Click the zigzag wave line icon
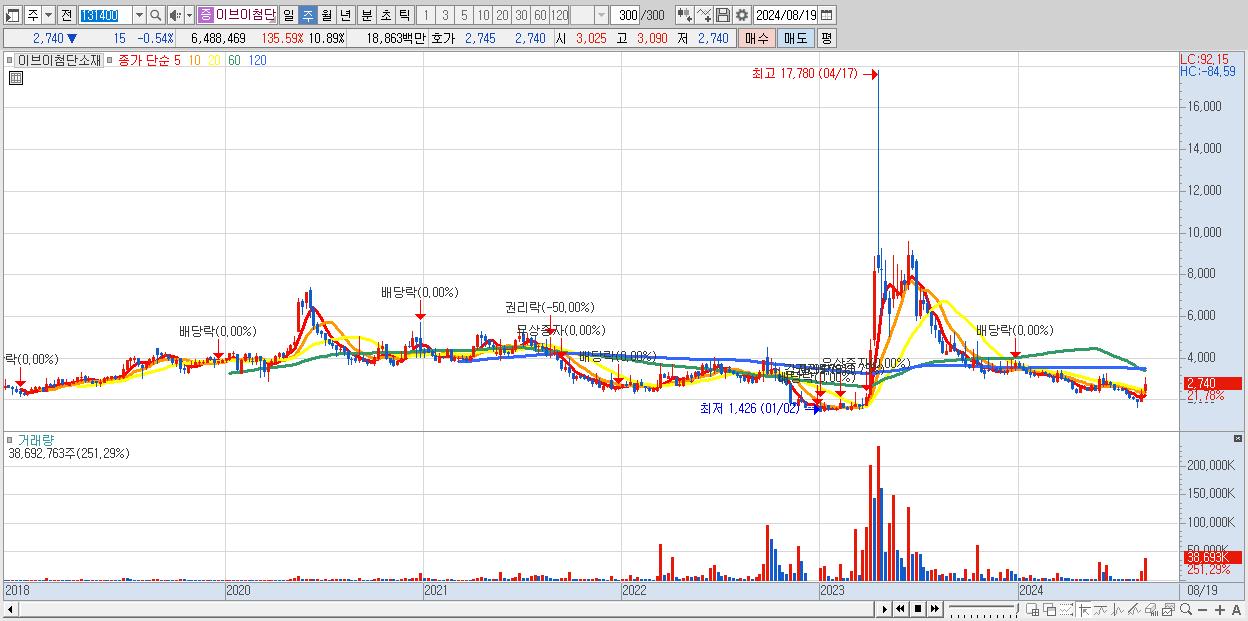The height and width of the screenshot is (621, 1248). pos(1118,609)
